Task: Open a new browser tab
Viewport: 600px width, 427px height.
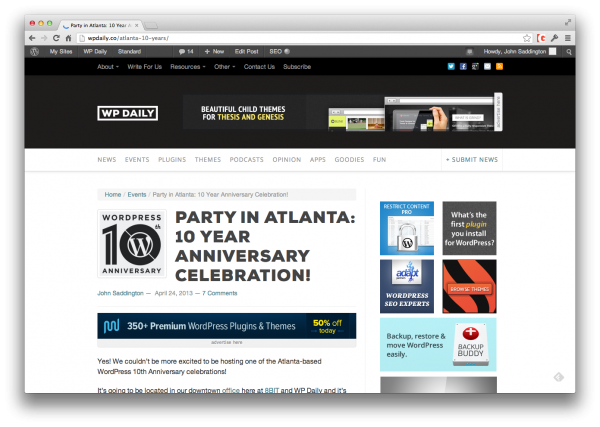Action: pyautogui.click(x=151, y=26)
